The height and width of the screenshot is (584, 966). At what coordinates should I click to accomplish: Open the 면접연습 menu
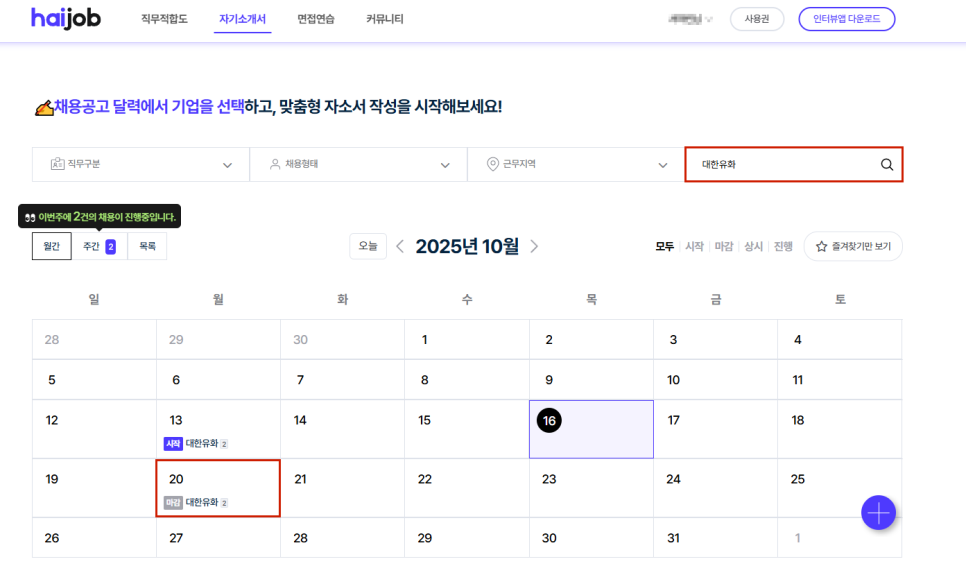(x=316, y=19)
